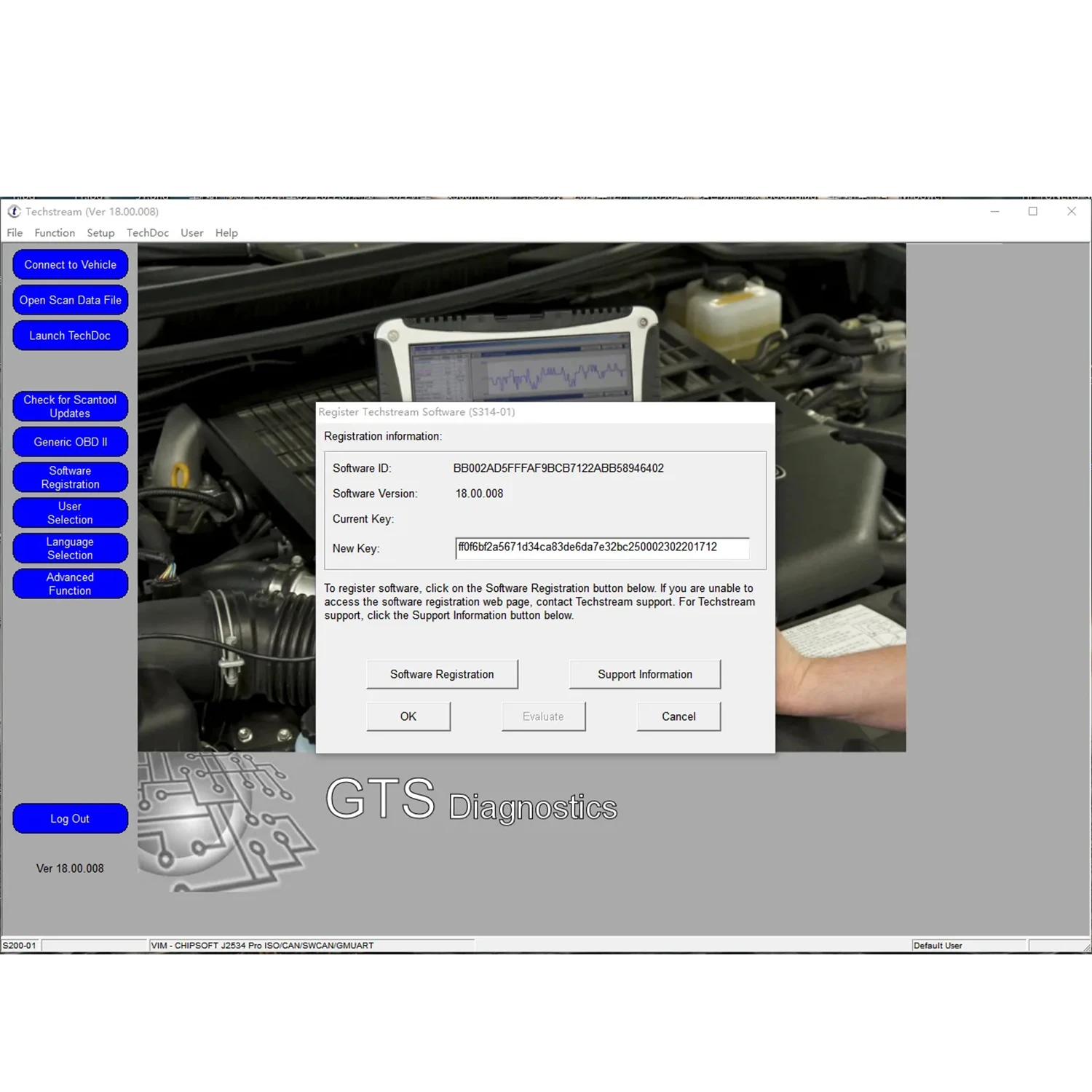Click the S200-01 status bar entry
The height and width of the screenshot is (1092, 1092).
pyautogui.click(x=20, y=946)
